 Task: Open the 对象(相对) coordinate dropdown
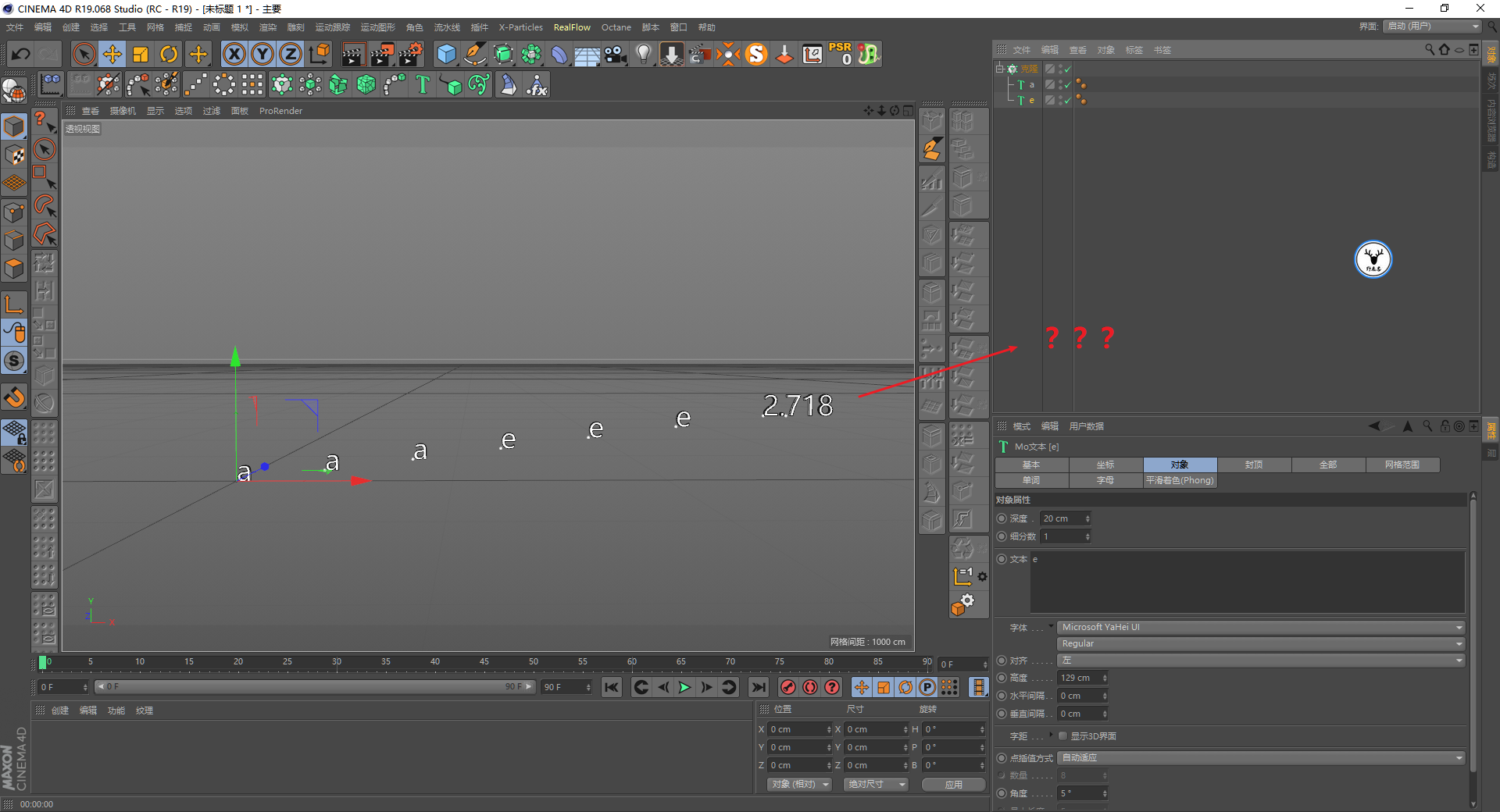tap(799, 784)
